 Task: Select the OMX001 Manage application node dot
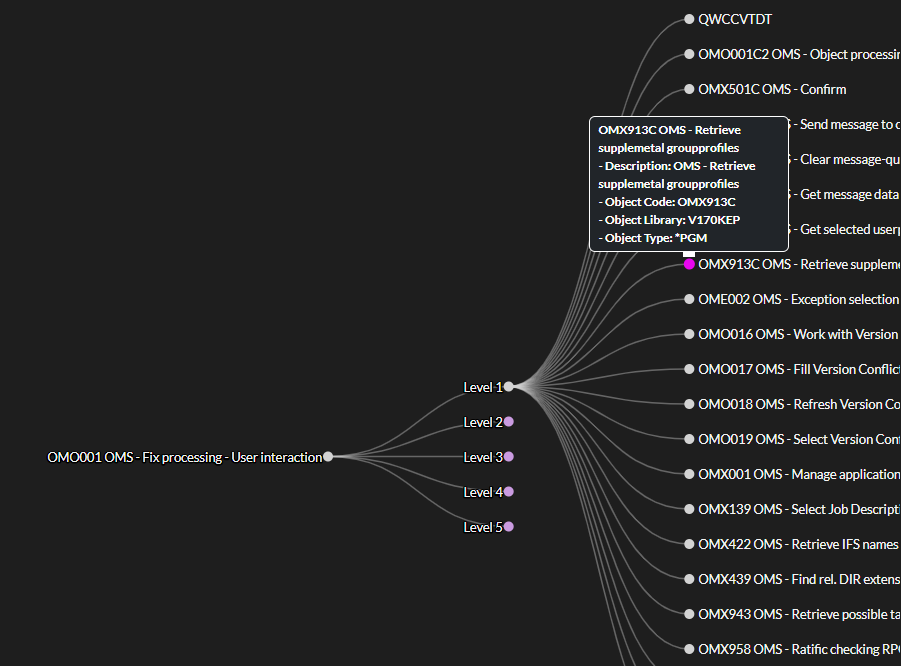[689, 474]
